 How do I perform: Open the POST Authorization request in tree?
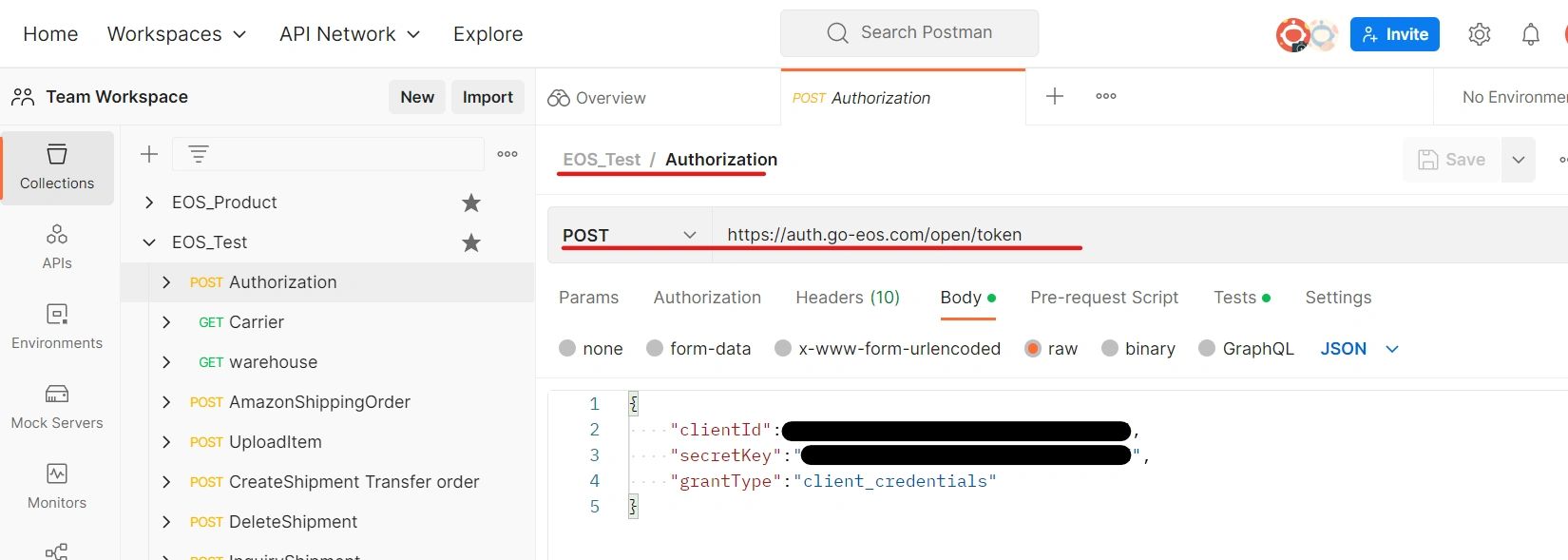328,282
